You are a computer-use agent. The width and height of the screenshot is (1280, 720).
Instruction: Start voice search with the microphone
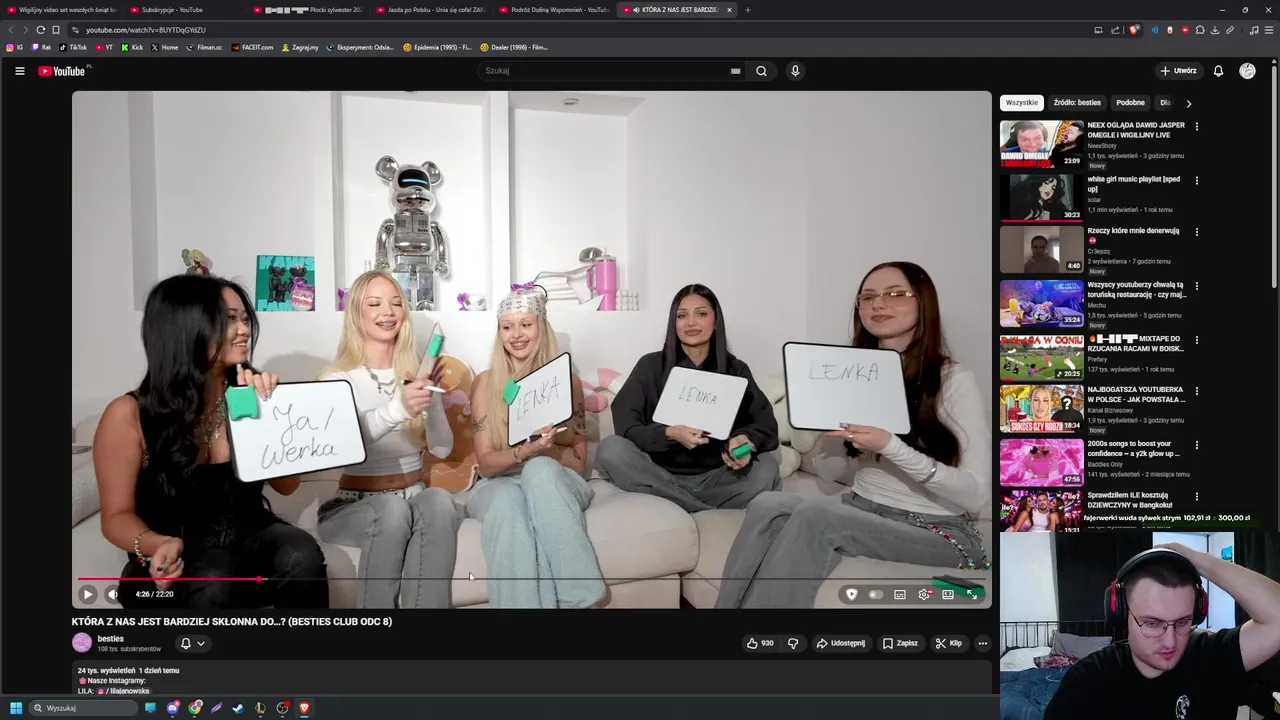795,71
